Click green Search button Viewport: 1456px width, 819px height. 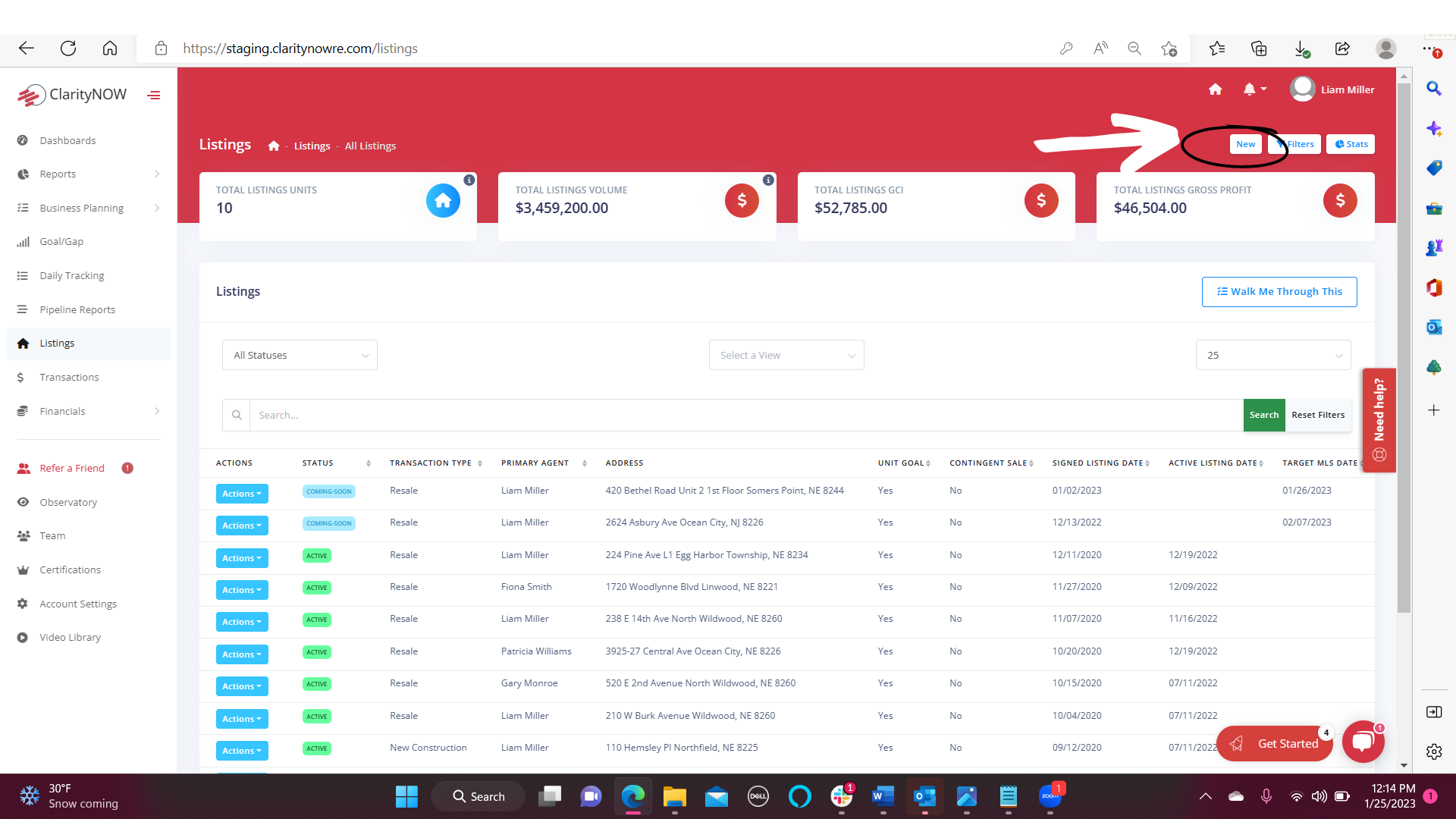click(1264, 415)
